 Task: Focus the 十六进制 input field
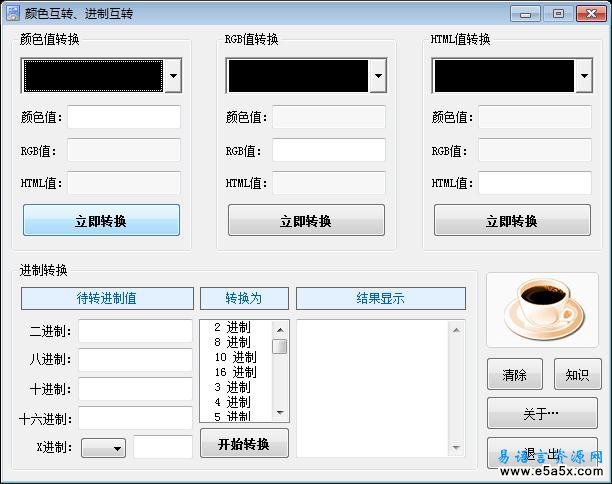tap(135, 418)
